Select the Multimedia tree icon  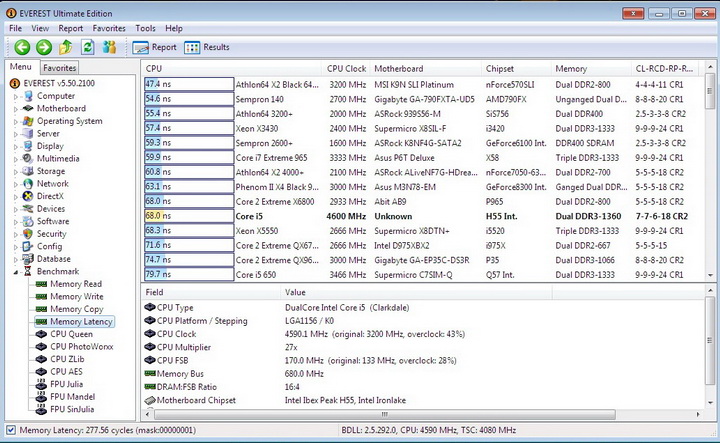click(28, 158)
